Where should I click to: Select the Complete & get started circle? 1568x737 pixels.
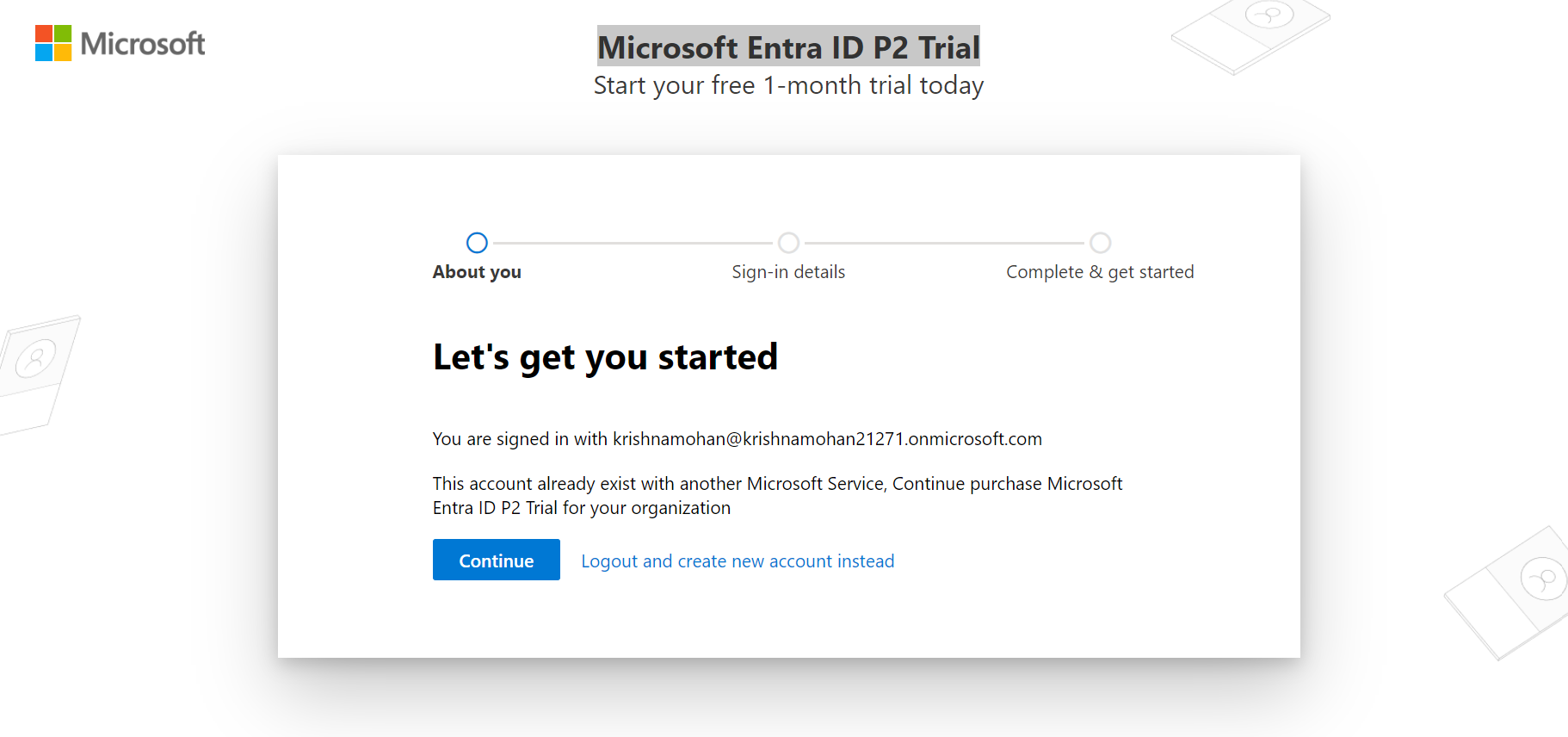point(1100,243)
